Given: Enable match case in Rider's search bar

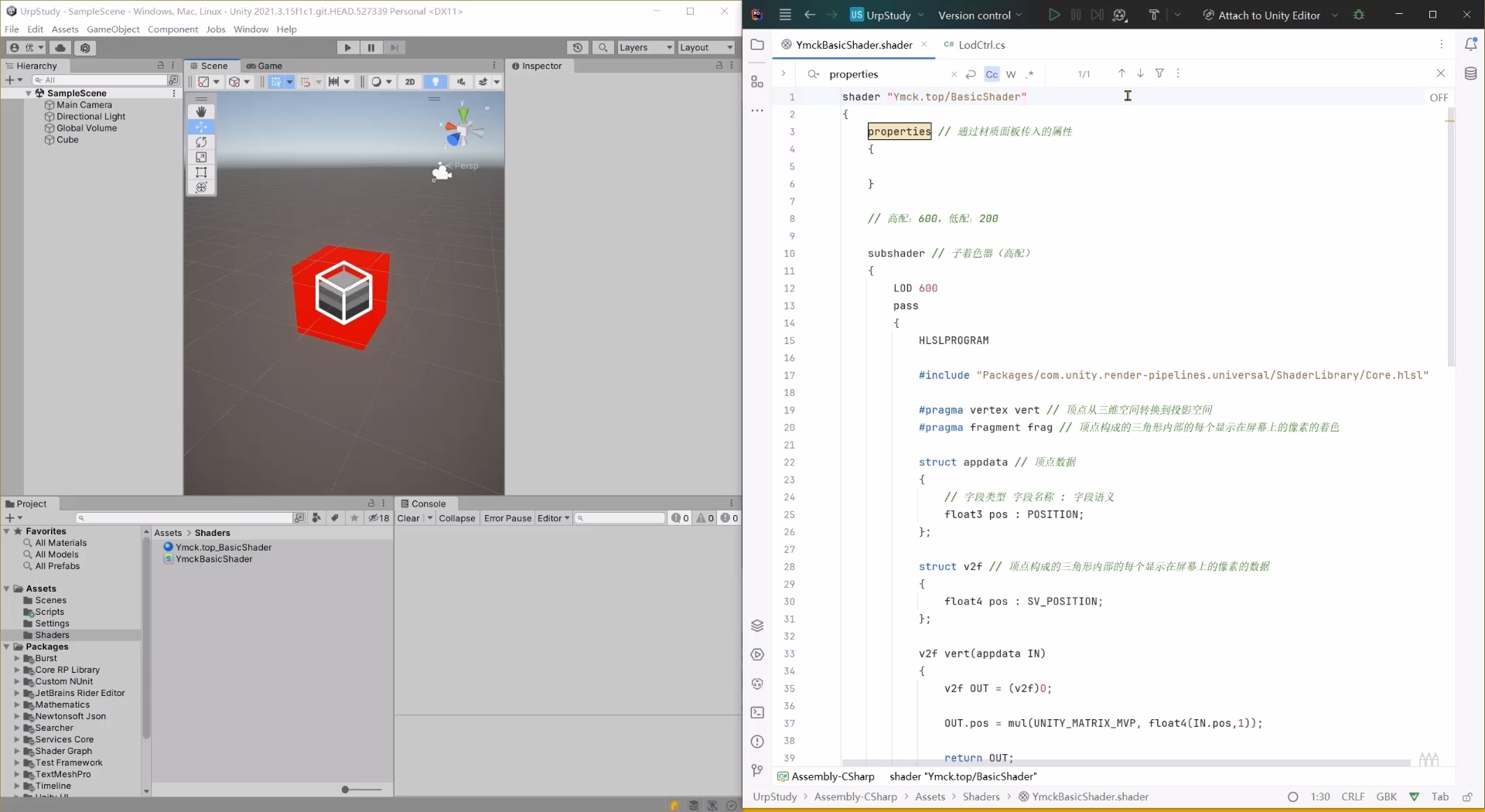Looking at the screenshot, I should click(x=992, y=74).
